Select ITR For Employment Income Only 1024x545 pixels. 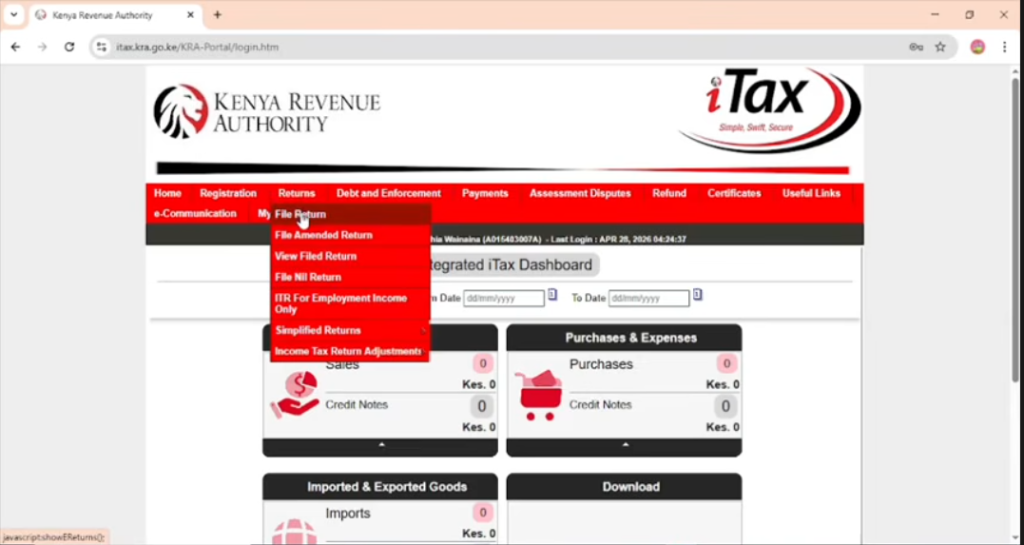tap(350, 304)
